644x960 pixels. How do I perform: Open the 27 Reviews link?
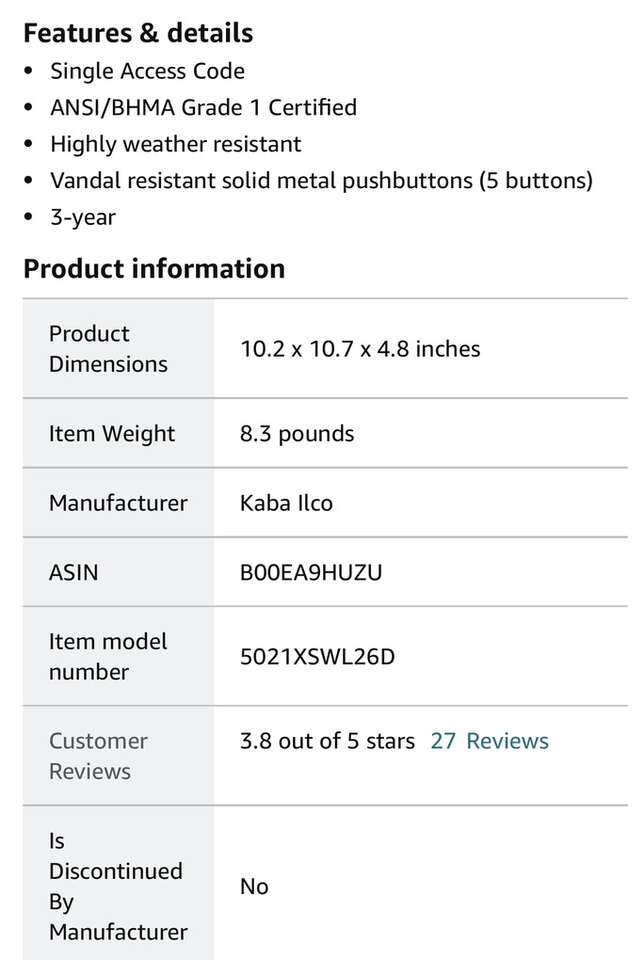click(x=489, y=741)
